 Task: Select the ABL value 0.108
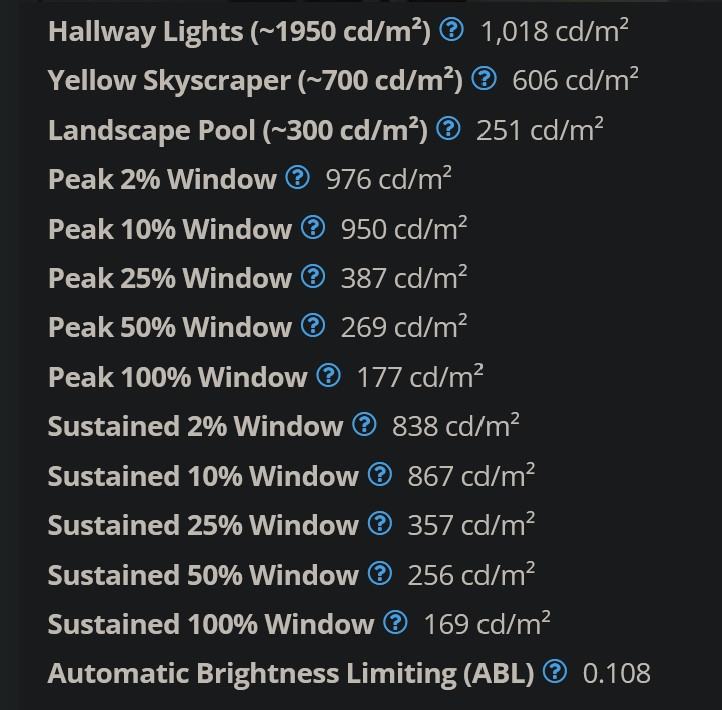pos(617,674)
